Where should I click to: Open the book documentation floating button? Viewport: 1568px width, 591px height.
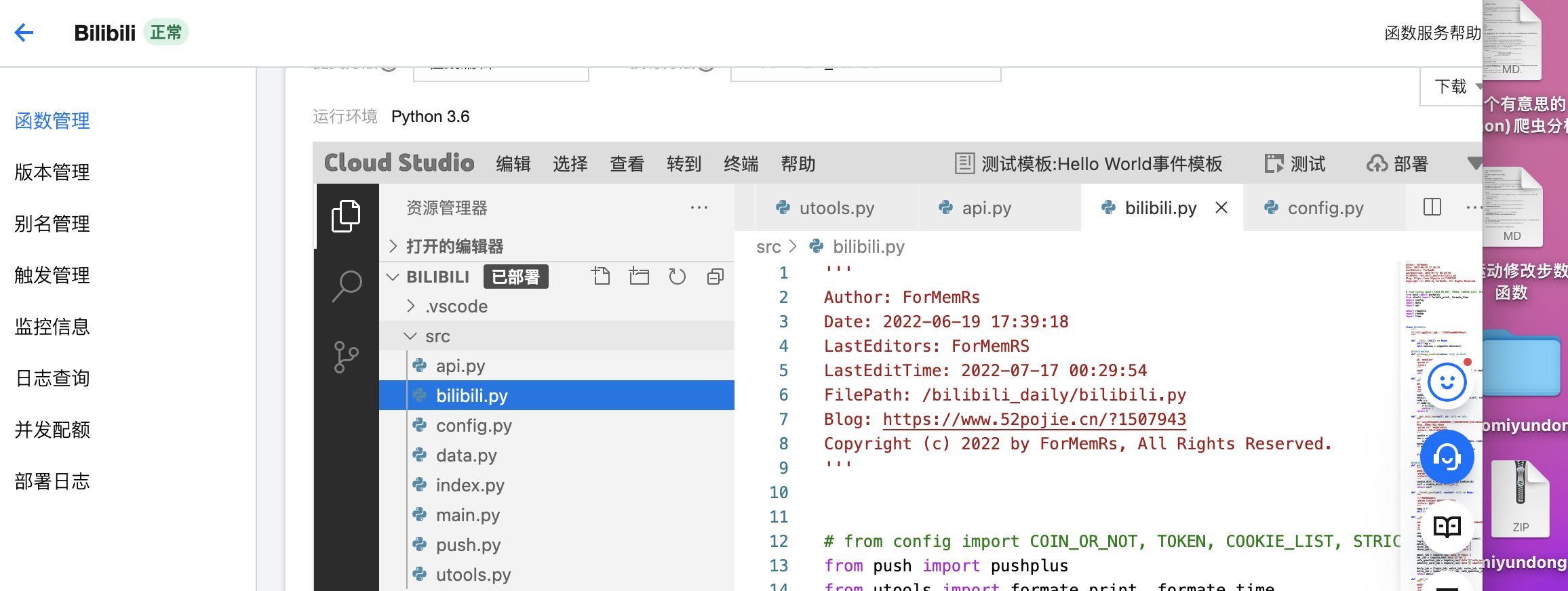click(1447, 527)
